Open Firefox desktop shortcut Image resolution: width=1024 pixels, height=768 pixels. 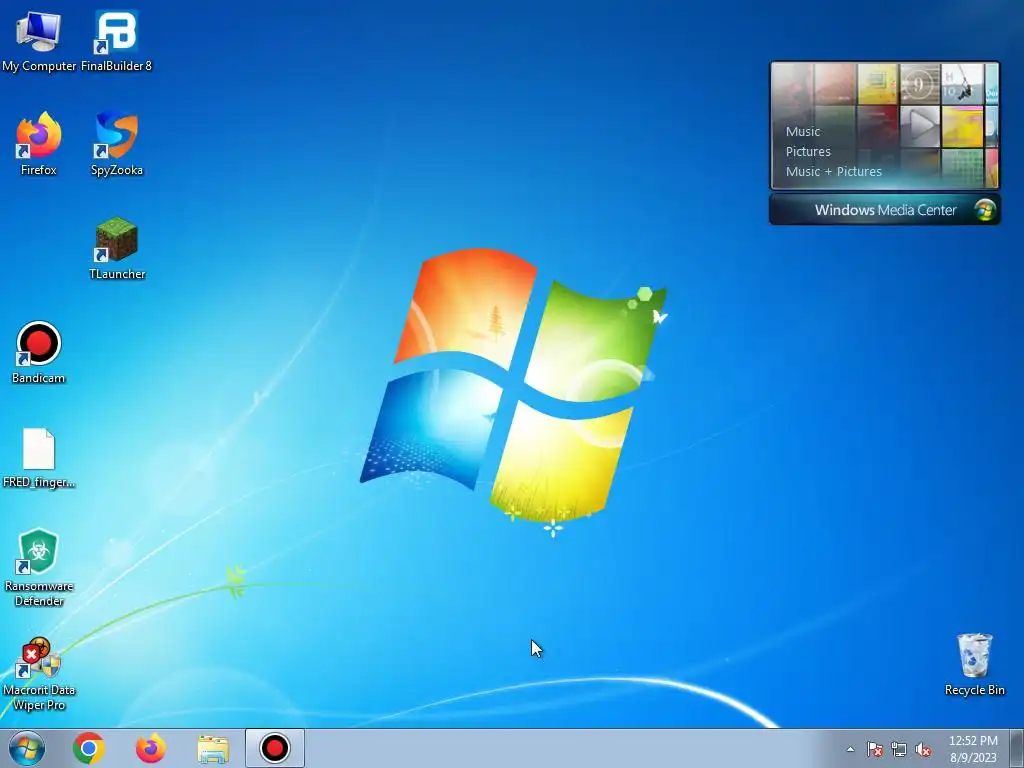coord(39,144)
